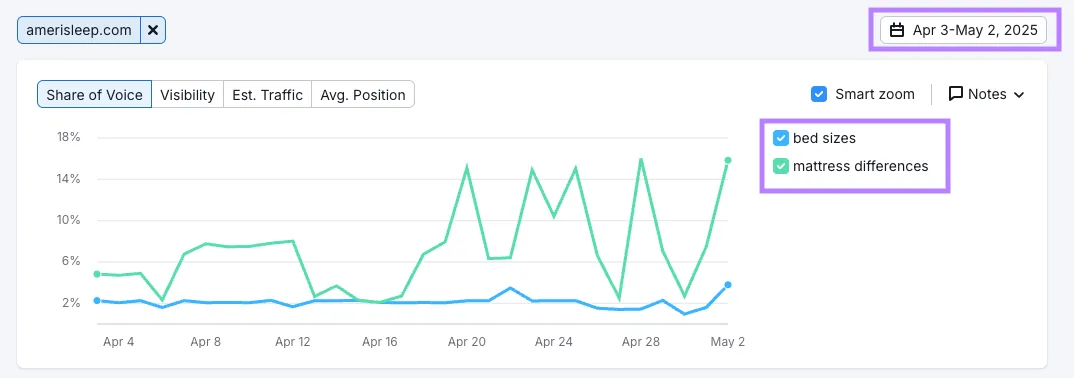This screenshot has height=378, width=1074.
Task: Expand the Notes dropdown chevron
Action: click(x=1019, y=94)
